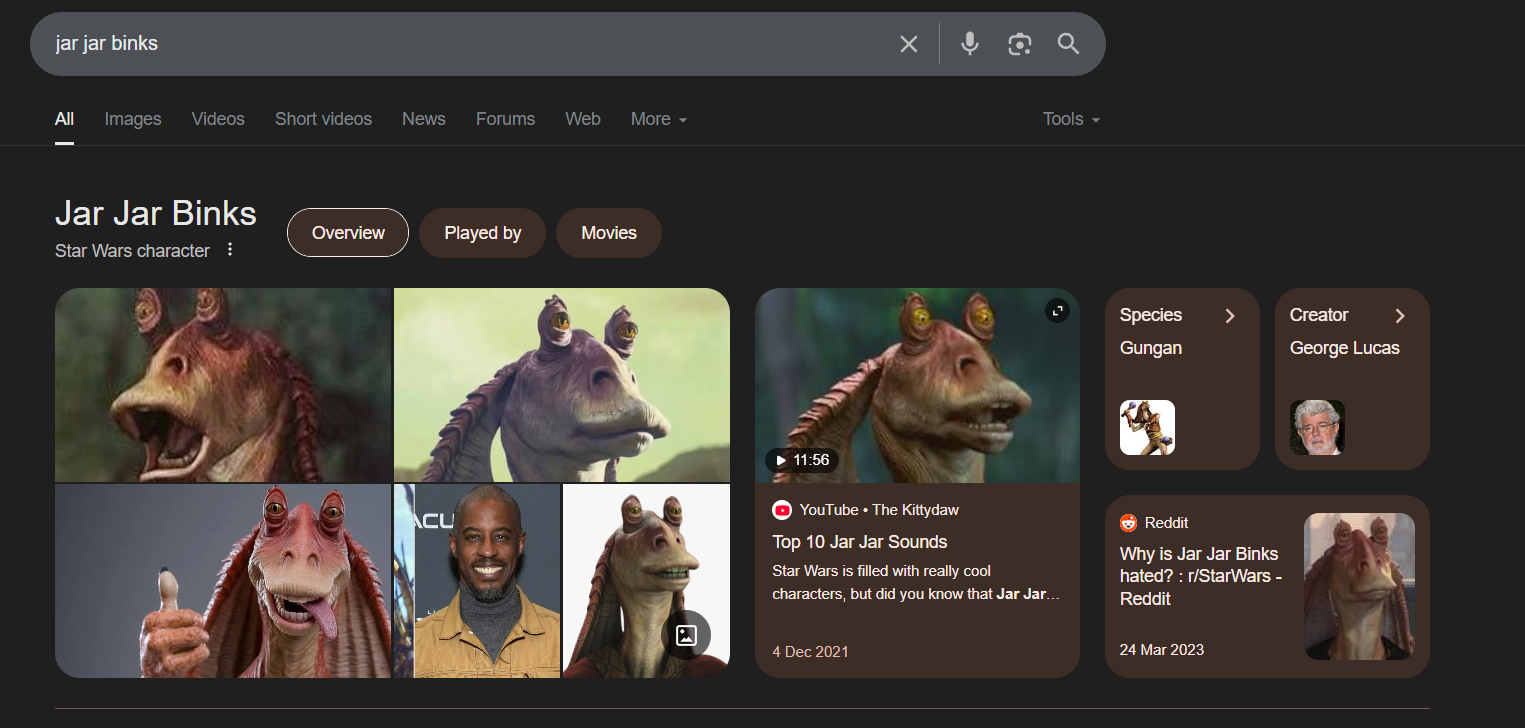Screen dimensions: 1525x728
Task: Click the 24 Mar 2023 Reddit date
Action: click(1162, 649)
